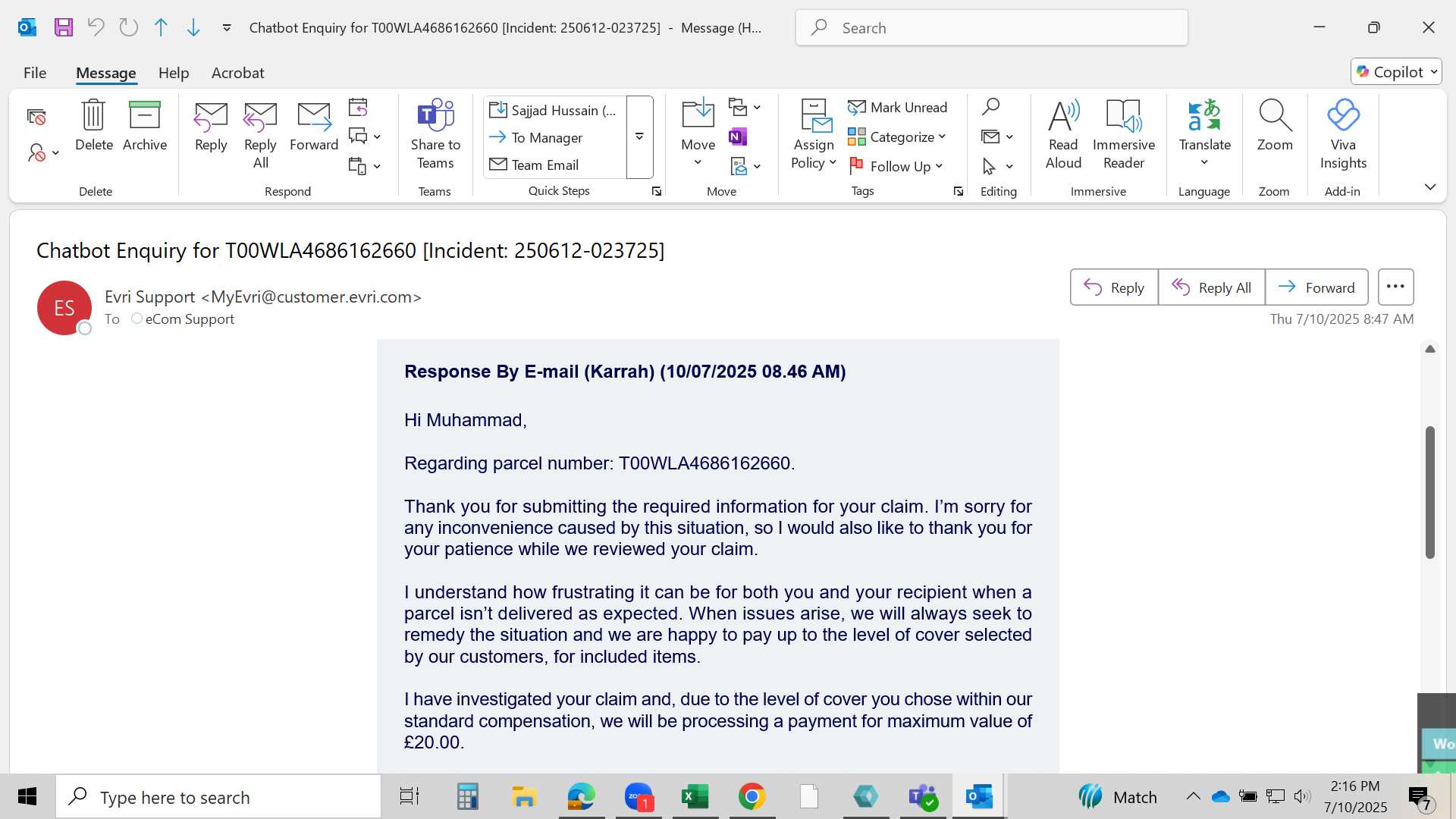Click the meeting reply calendar icon
1456x819 pixels.
[x=358, y=107]
